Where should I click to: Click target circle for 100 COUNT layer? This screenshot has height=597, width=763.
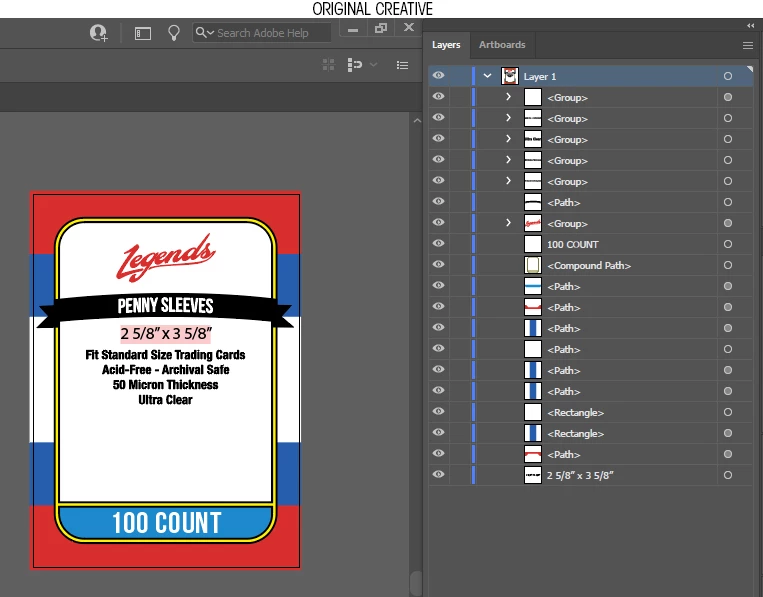(727, 244)
